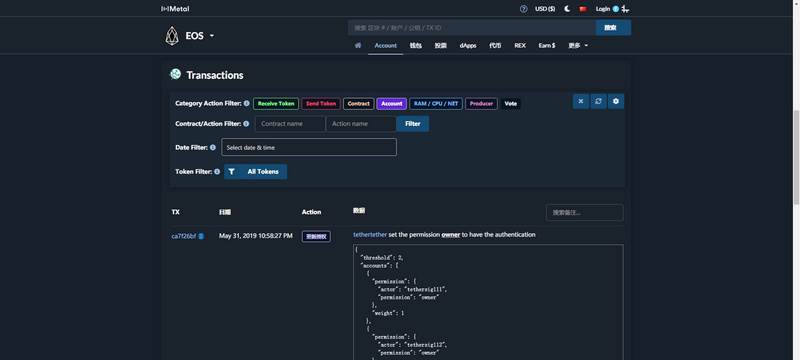Open transaction ca7f26bf link

coord(184,236)
